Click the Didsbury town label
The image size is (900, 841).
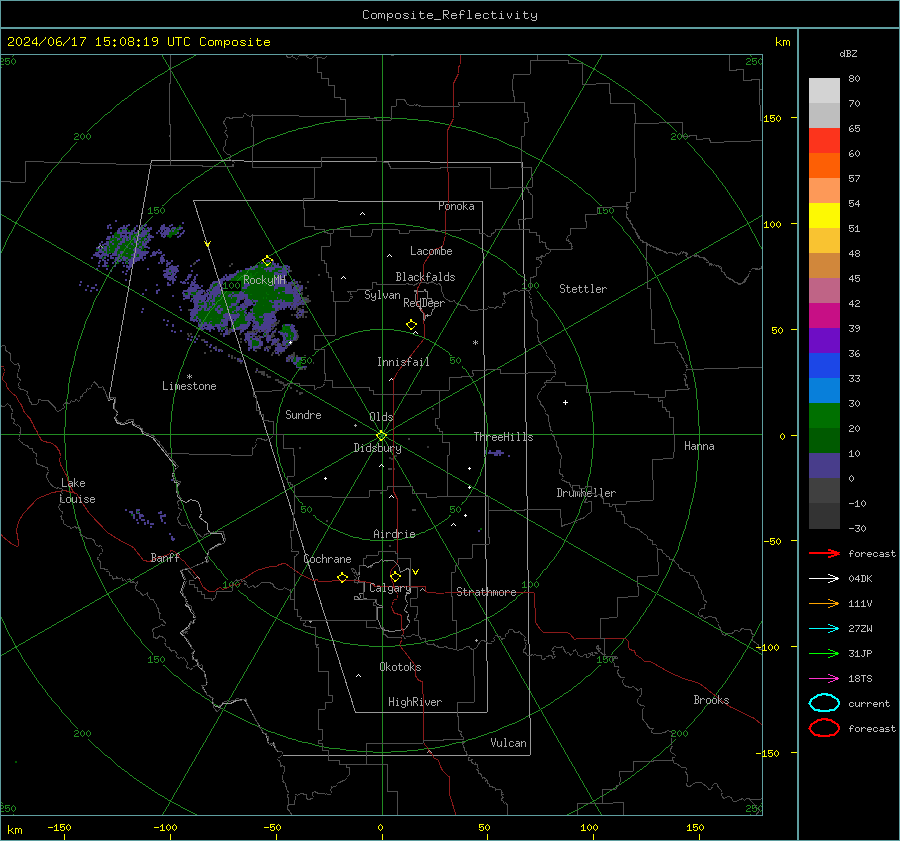pyautogui.click(x=377, y=448)
